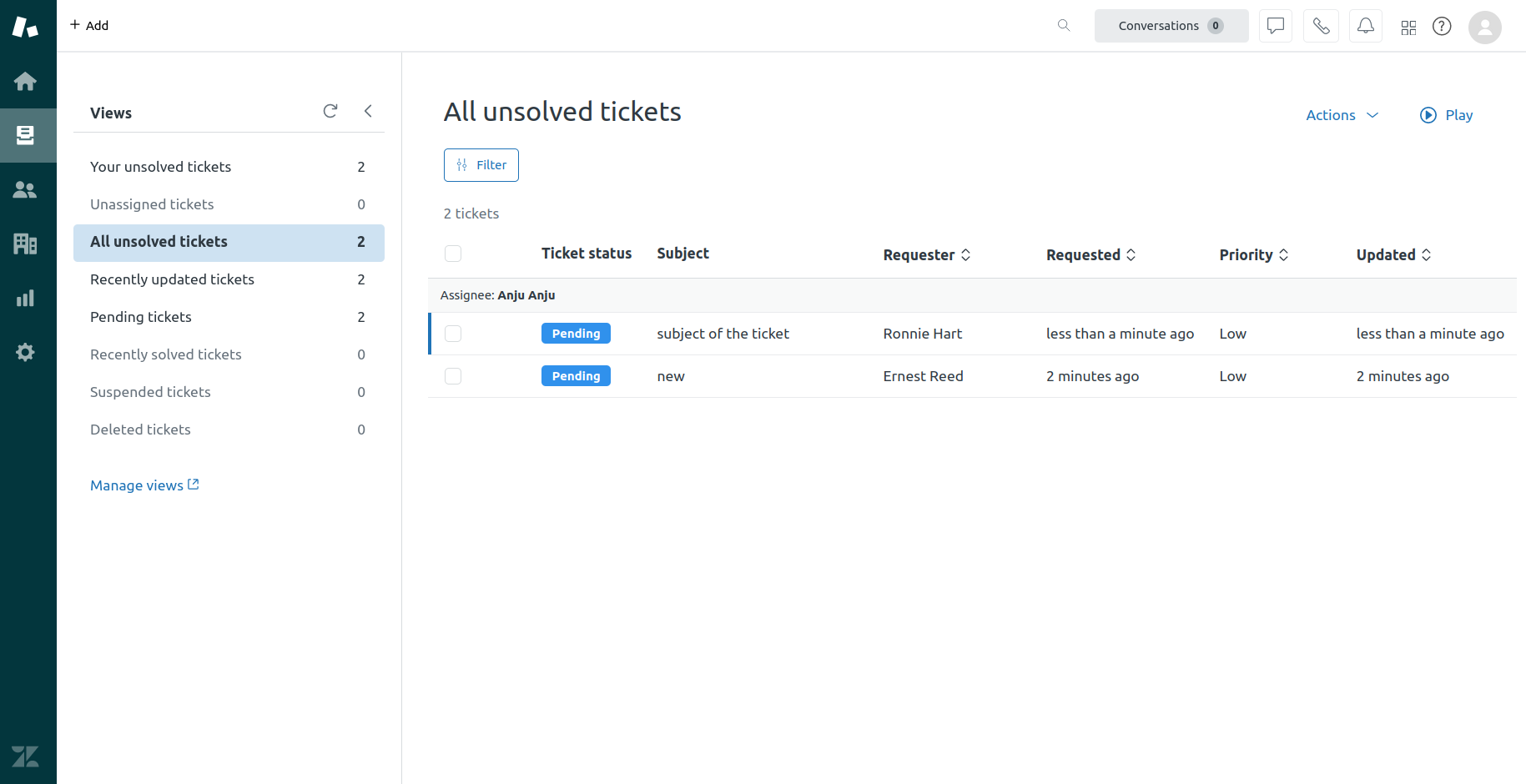This screenshot has height=784, width=1526.
Task: Sort tickets by Priority column
Action: coord(1253,255)
